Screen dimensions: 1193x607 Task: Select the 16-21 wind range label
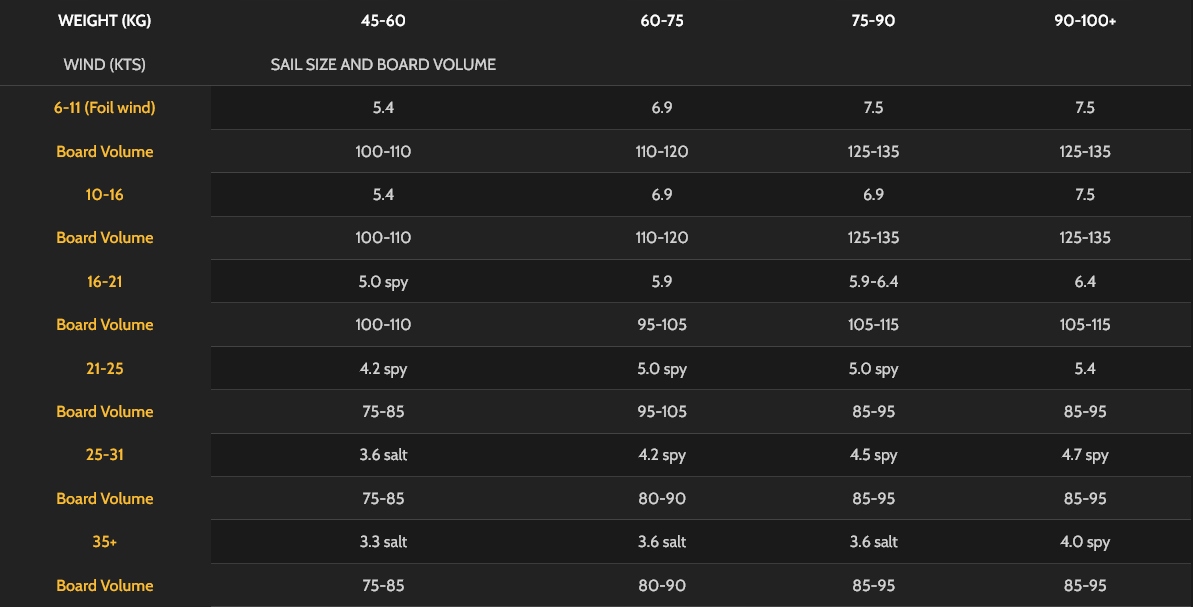pyautogui.click(x=104, y=282)
